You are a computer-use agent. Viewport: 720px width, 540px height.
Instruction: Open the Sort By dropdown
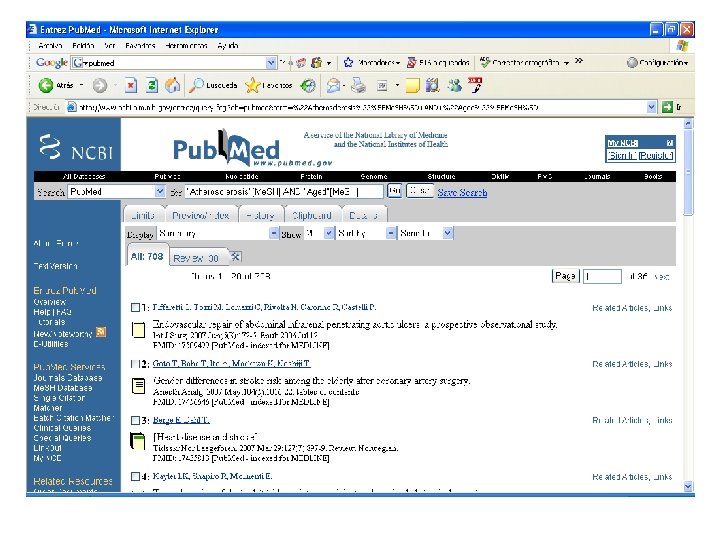point(390,233)
